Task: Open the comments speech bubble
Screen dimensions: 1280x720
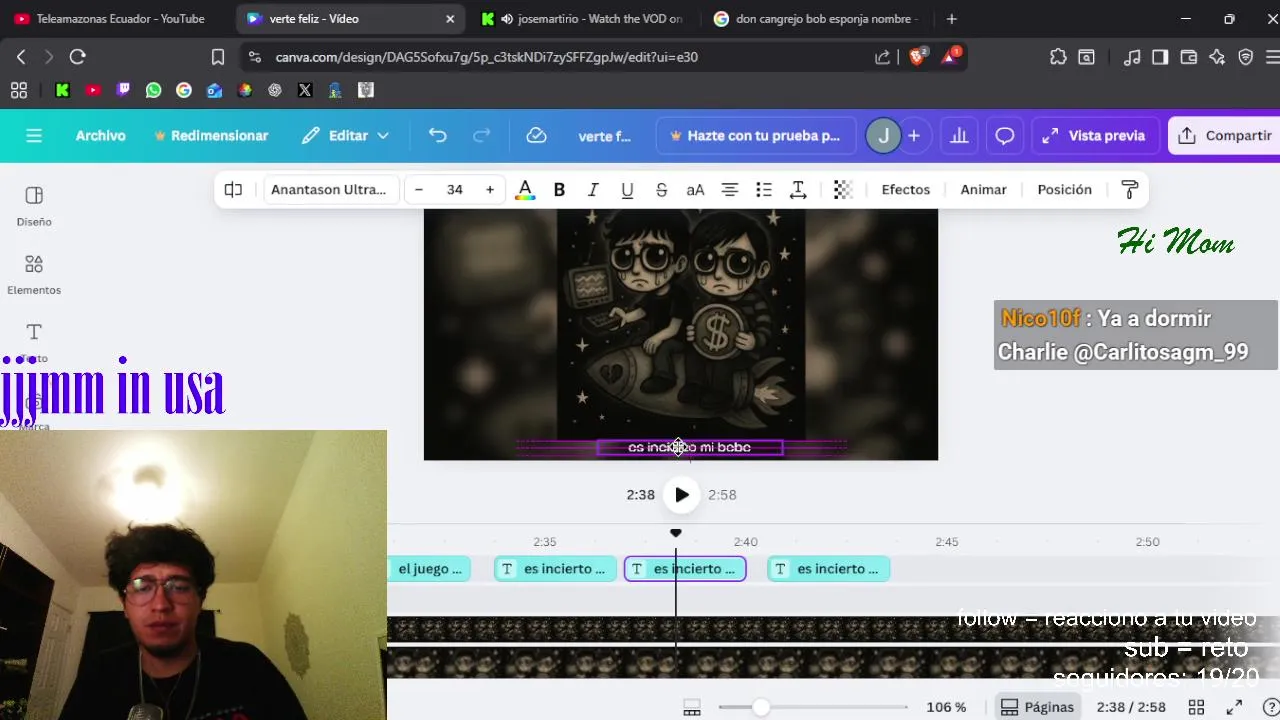Action: pyautogui.click(x=1005, y=136)
